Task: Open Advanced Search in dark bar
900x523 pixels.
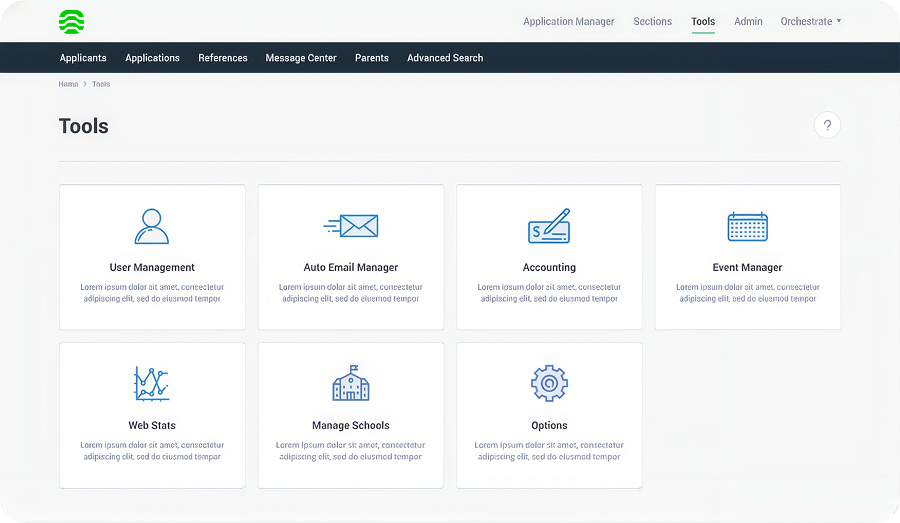Action: click(445, 57)
